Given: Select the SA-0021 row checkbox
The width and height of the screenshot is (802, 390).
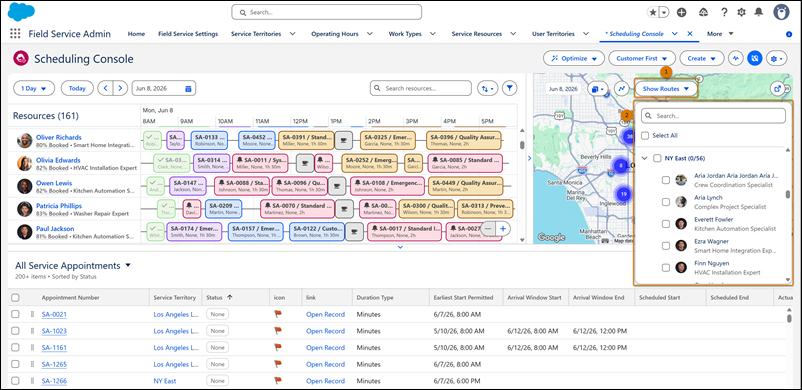Looking at the screenshot, I should (15, 314).
